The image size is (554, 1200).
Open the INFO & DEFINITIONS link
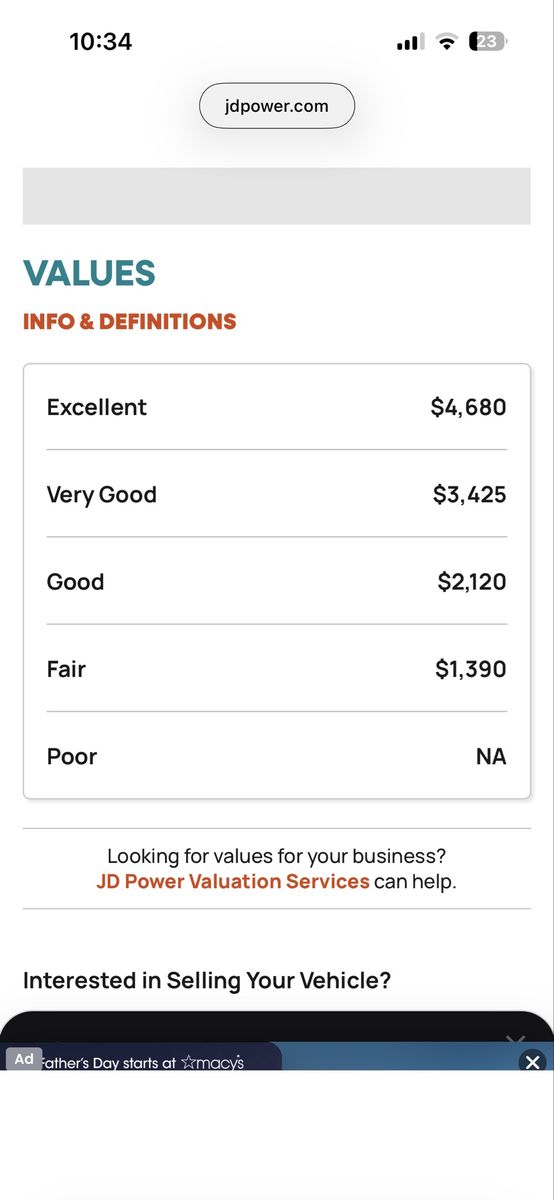tap(129, 322)
